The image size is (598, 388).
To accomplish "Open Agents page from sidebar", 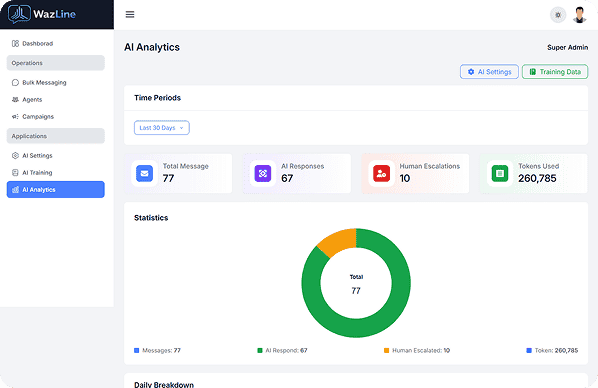I will coord(56,100).
